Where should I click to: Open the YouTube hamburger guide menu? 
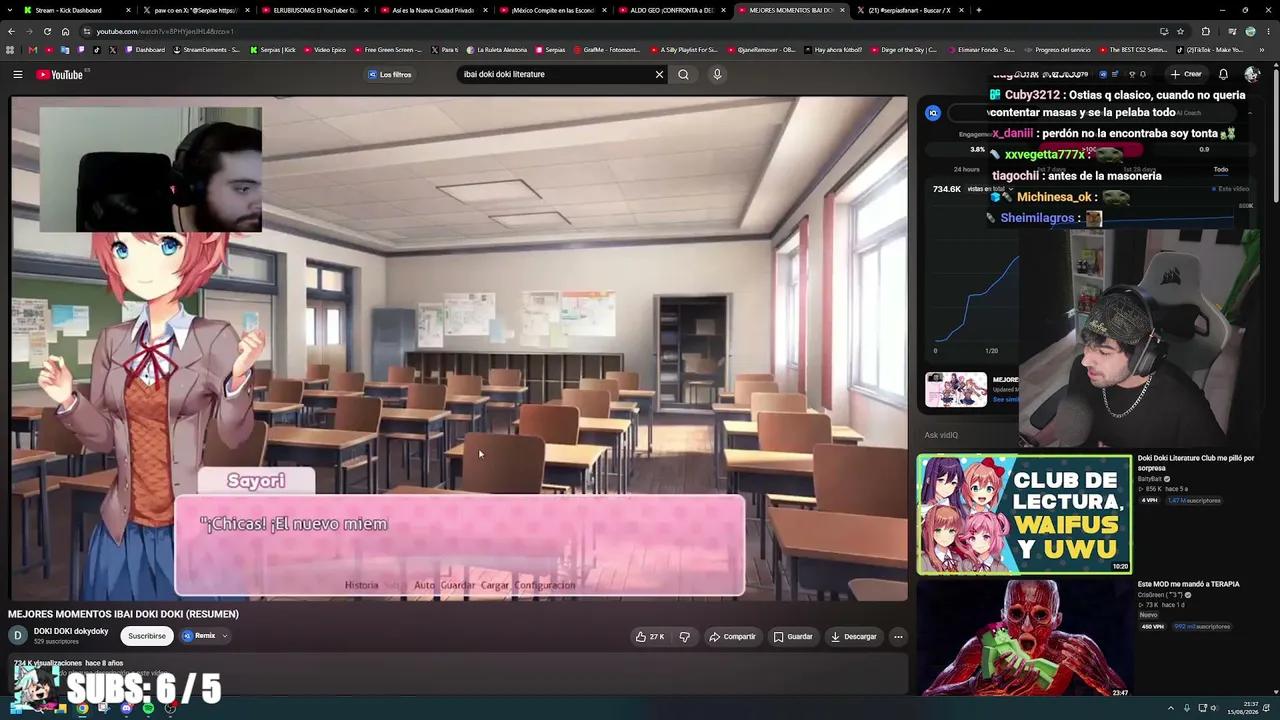18,74
